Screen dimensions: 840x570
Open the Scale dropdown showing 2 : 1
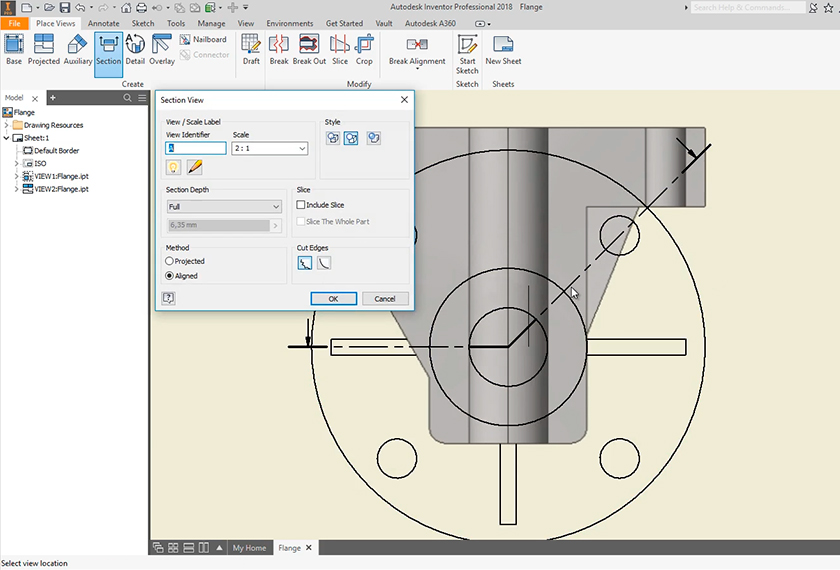(270, 148)
